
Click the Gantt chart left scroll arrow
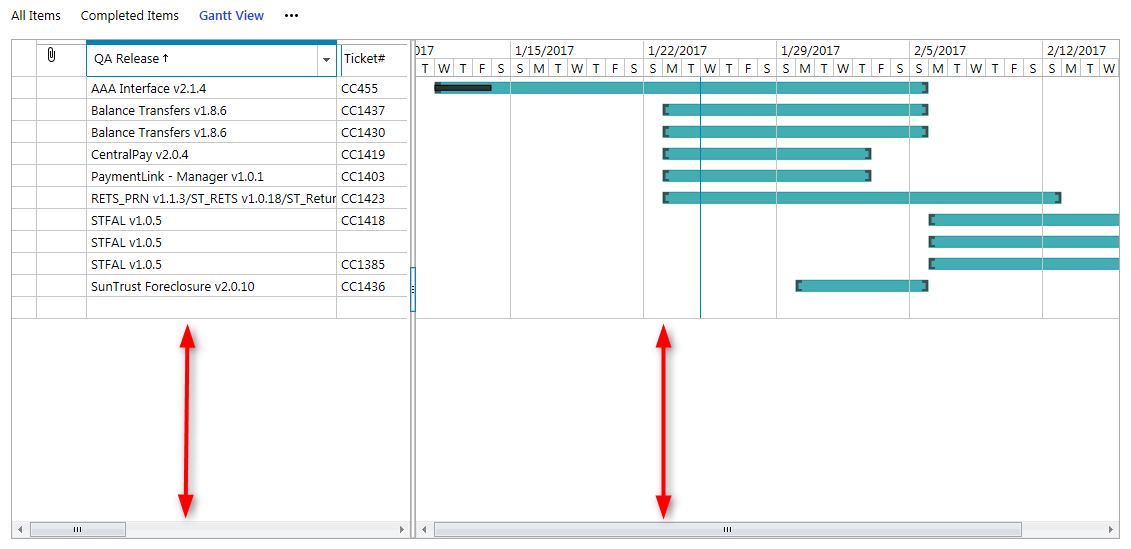point(424,529)
